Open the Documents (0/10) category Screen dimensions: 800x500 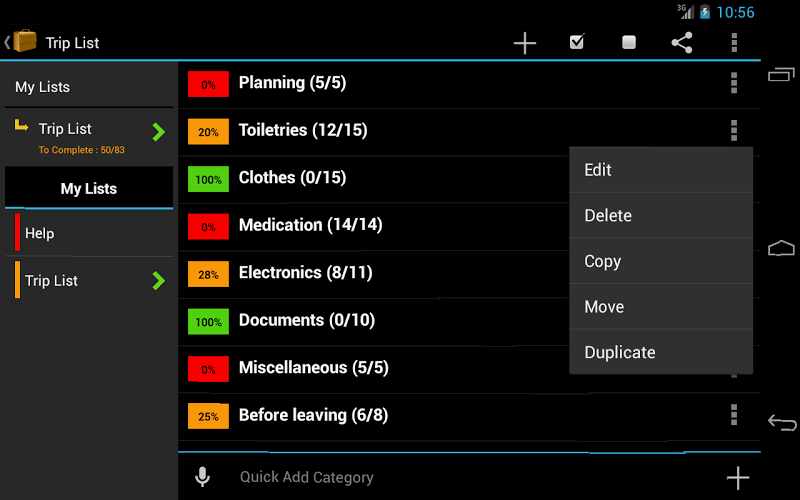click(x=307, y=320)
